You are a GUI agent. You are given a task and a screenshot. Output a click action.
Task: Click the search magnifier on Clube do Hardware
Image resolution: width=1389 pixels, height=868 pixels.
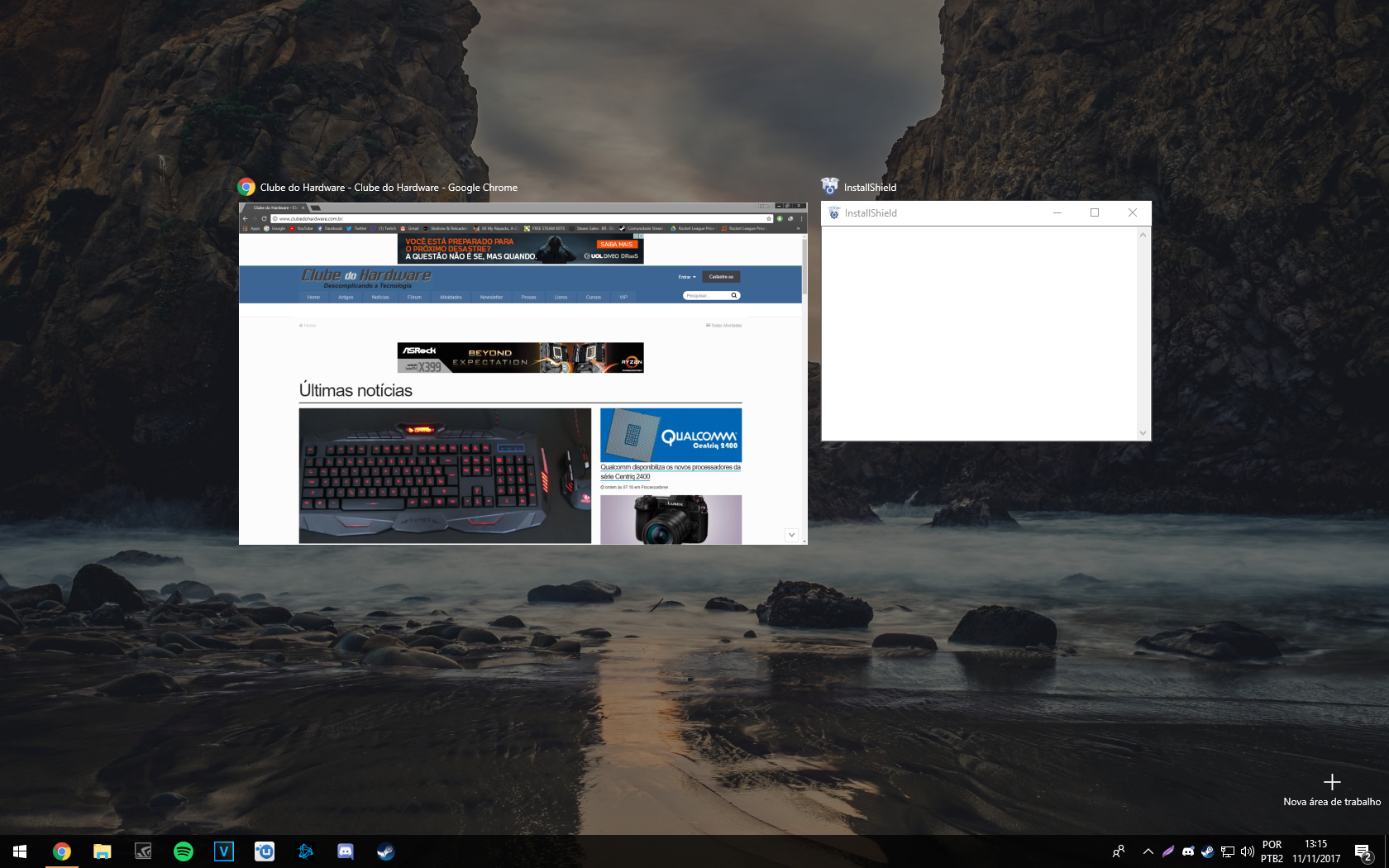click(733, 295)
